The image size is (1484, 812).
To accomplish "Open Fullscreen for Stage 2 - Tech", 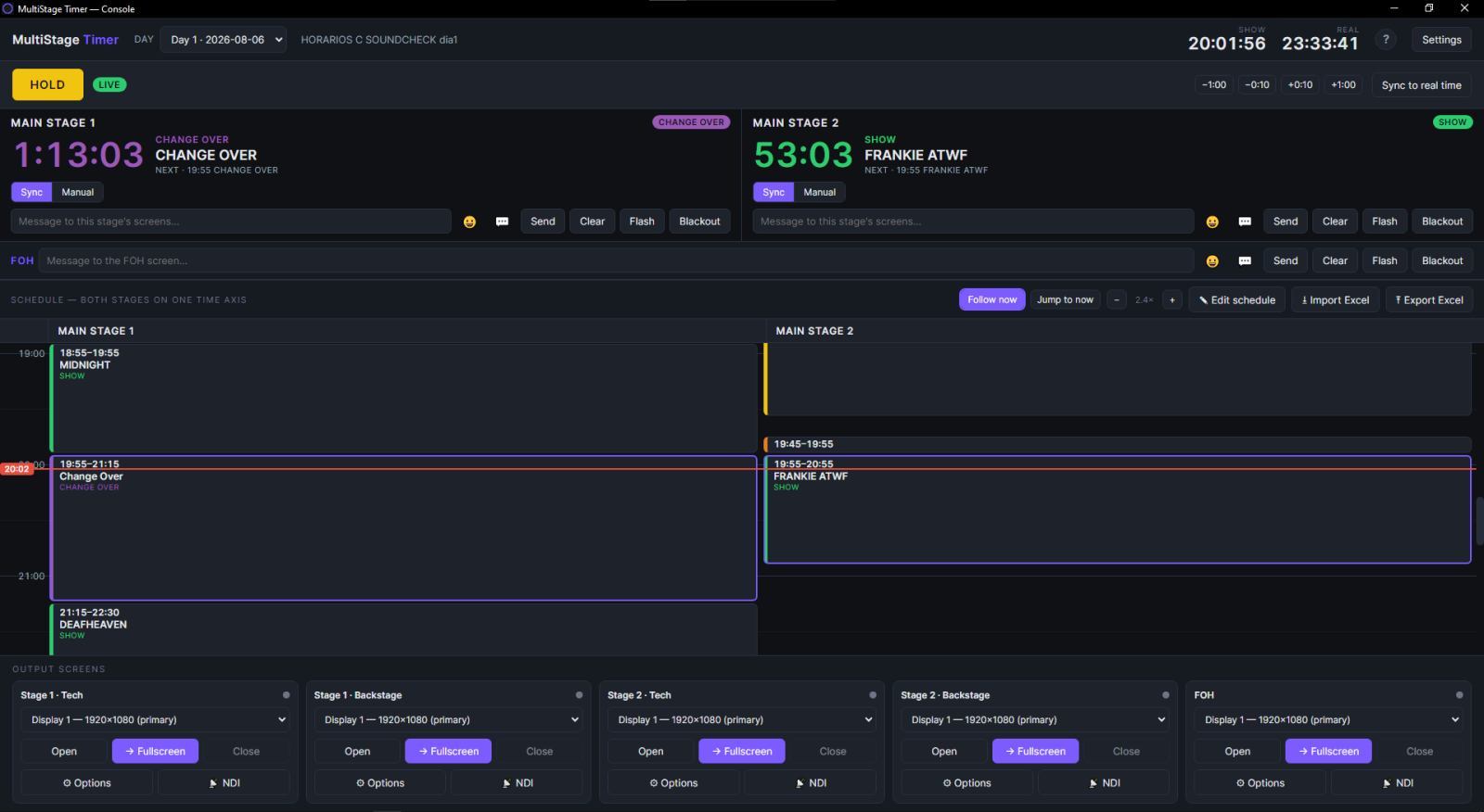I will [742, 752].
